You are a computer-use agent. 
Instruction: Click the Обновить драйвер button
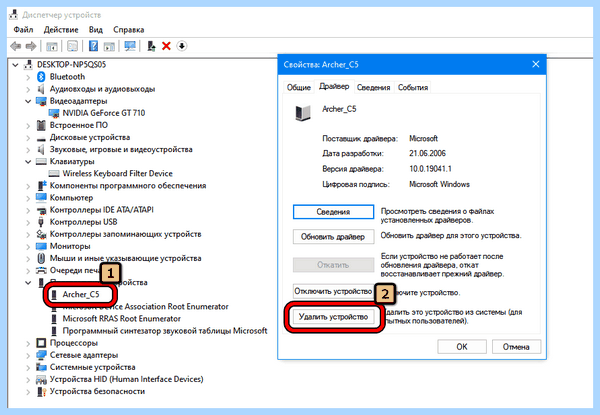coord(333,237)
